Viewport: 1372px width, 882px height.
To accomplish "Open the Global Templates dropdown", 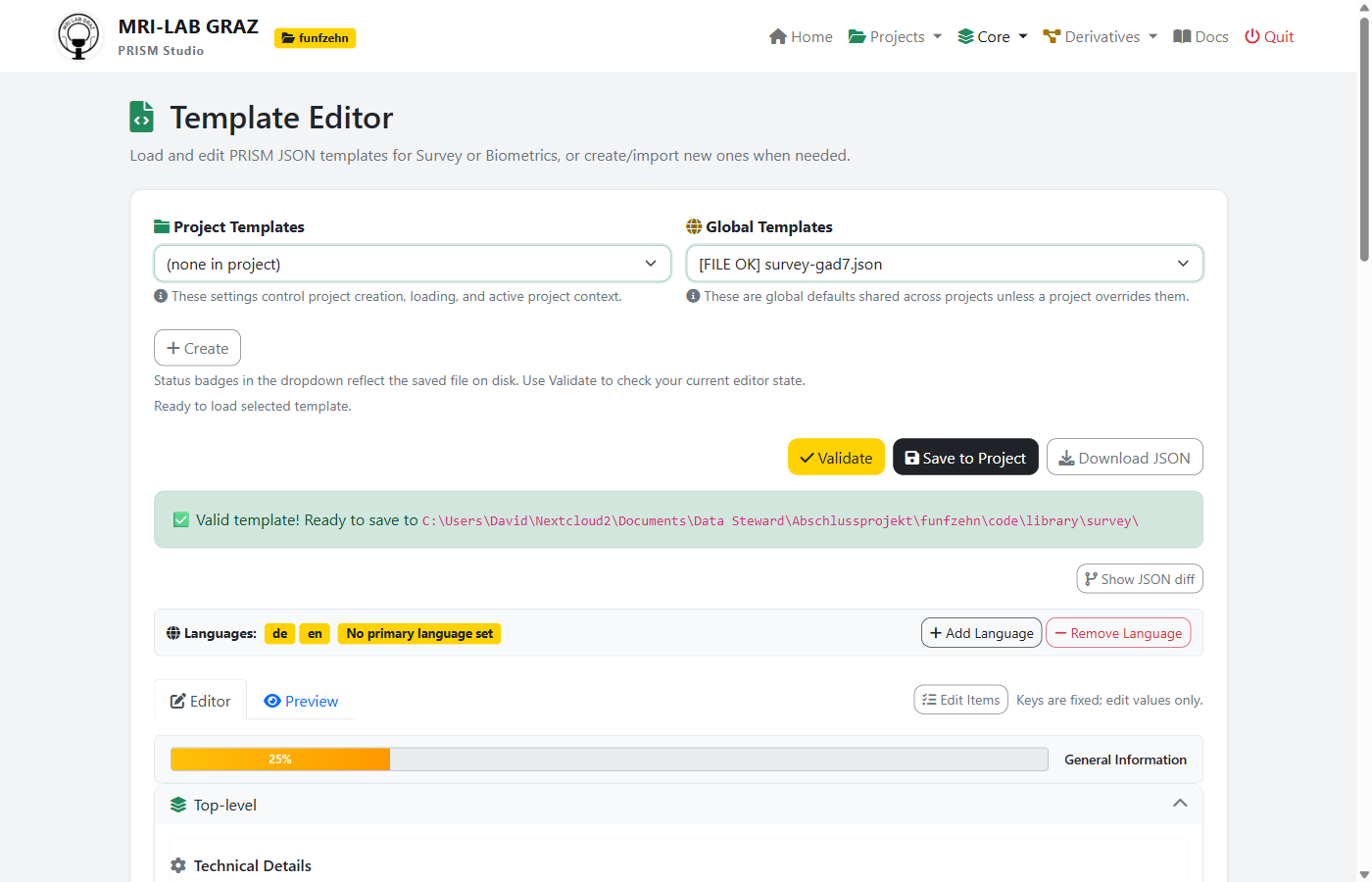I will coord(945,264).
